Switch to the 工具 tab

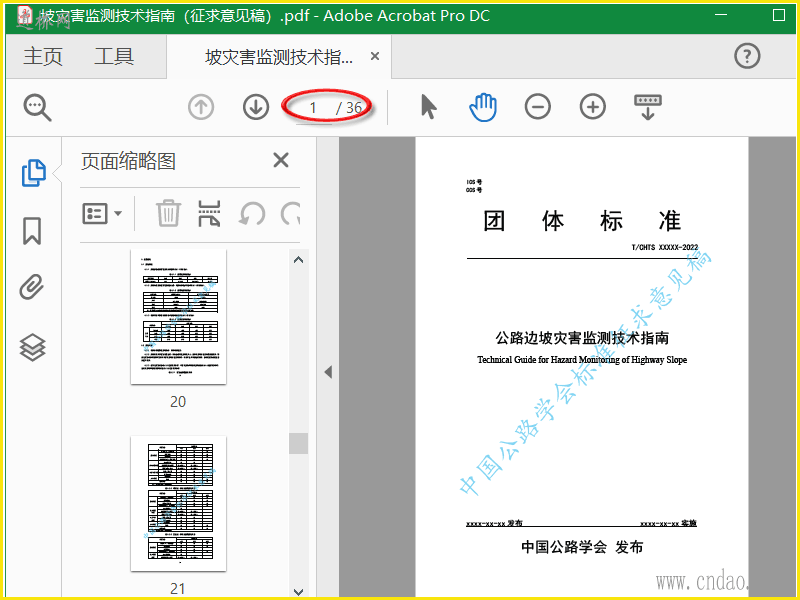tap(114, 56)
